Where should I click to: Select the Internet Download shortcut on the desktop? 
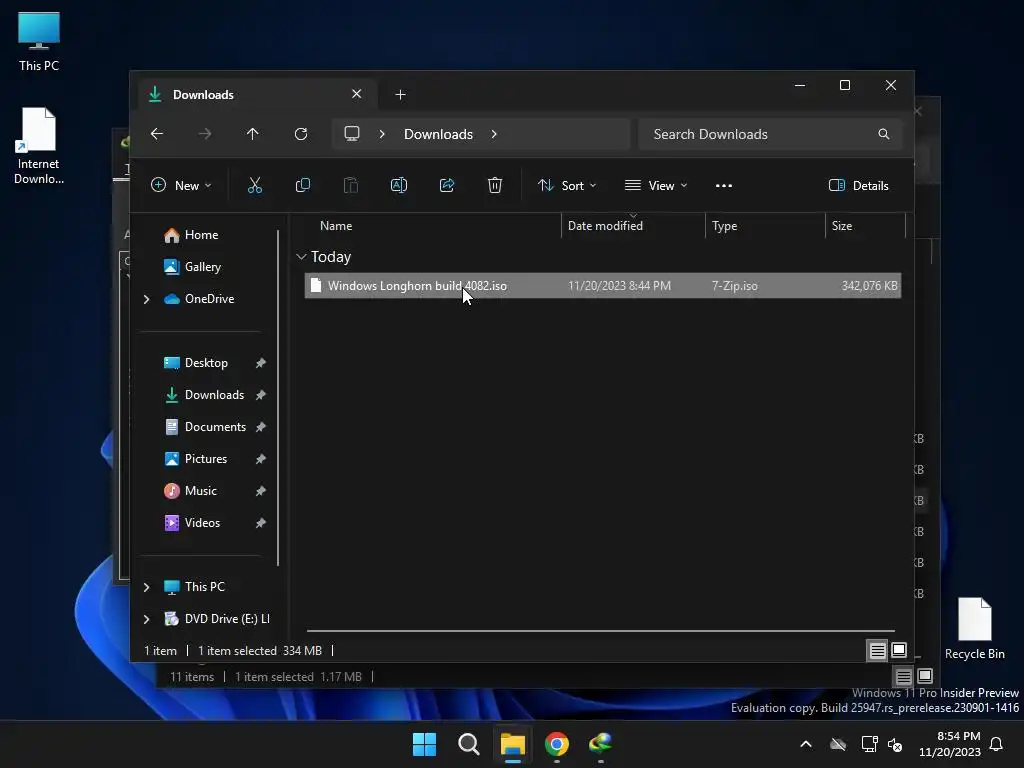pos(39,146)
